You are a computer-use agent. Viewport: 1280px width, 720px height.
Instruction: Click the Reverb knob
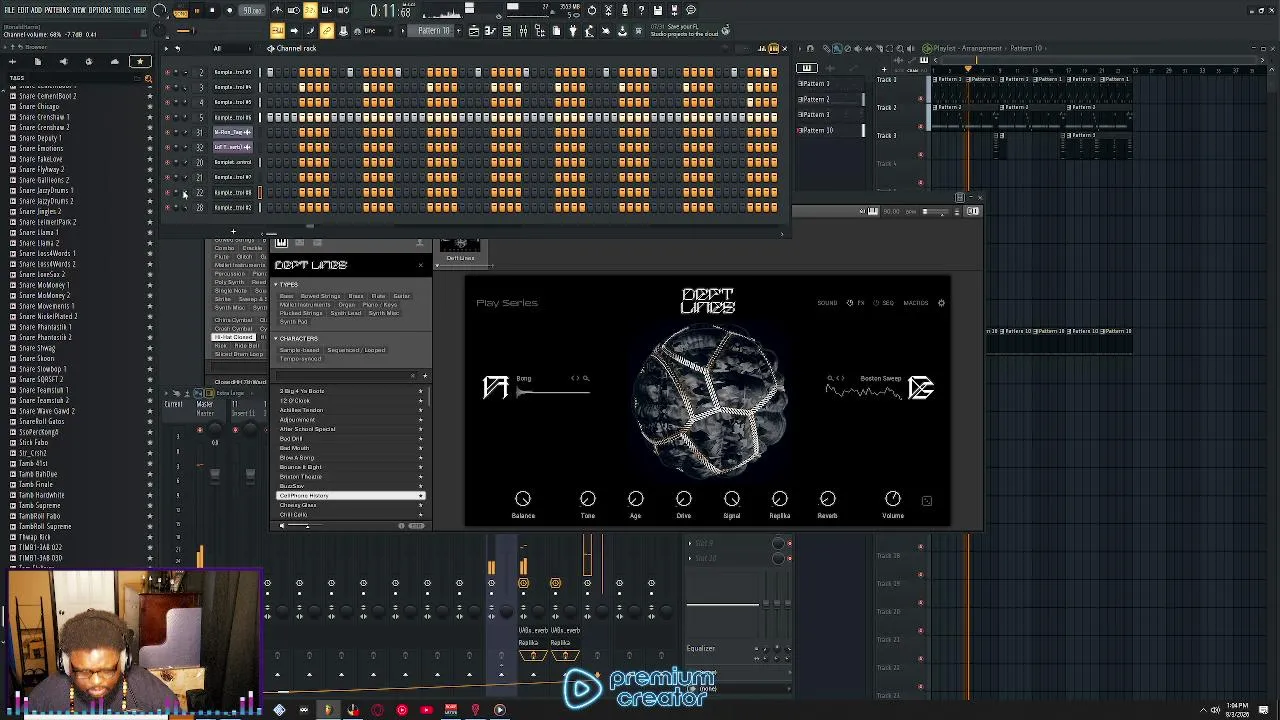point(828,499)
